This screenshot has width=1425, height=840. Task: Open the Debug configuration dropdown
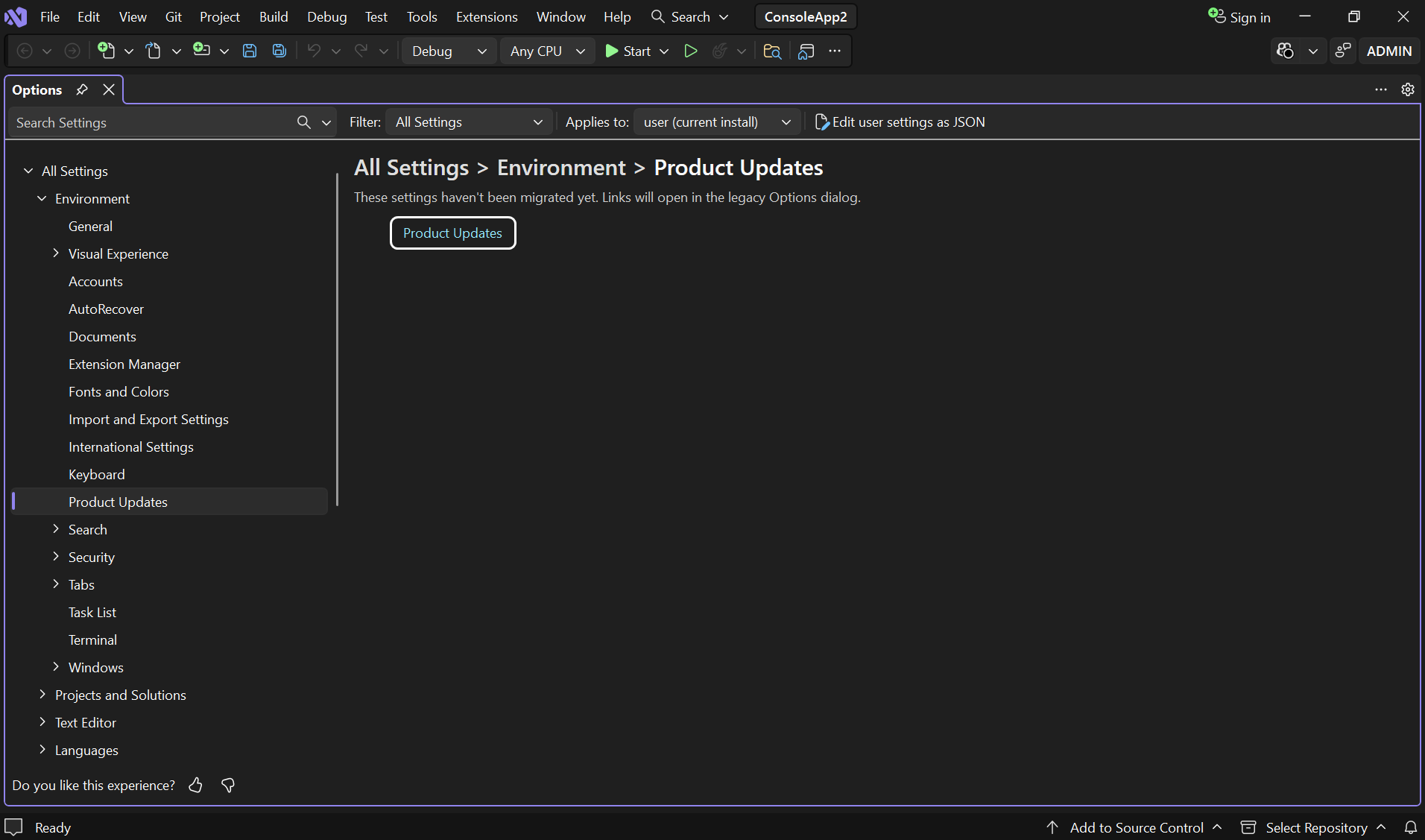(x=449, y=51)
